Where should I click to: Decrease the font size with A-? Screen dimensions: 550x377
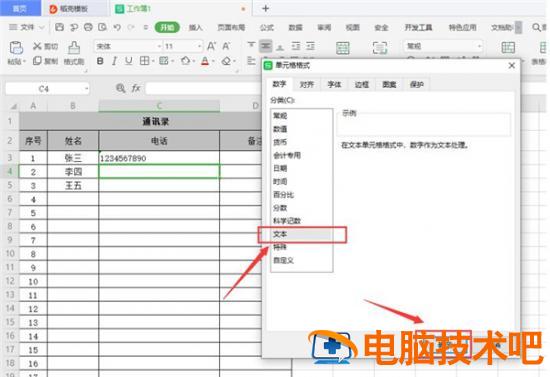click(226, 46)
